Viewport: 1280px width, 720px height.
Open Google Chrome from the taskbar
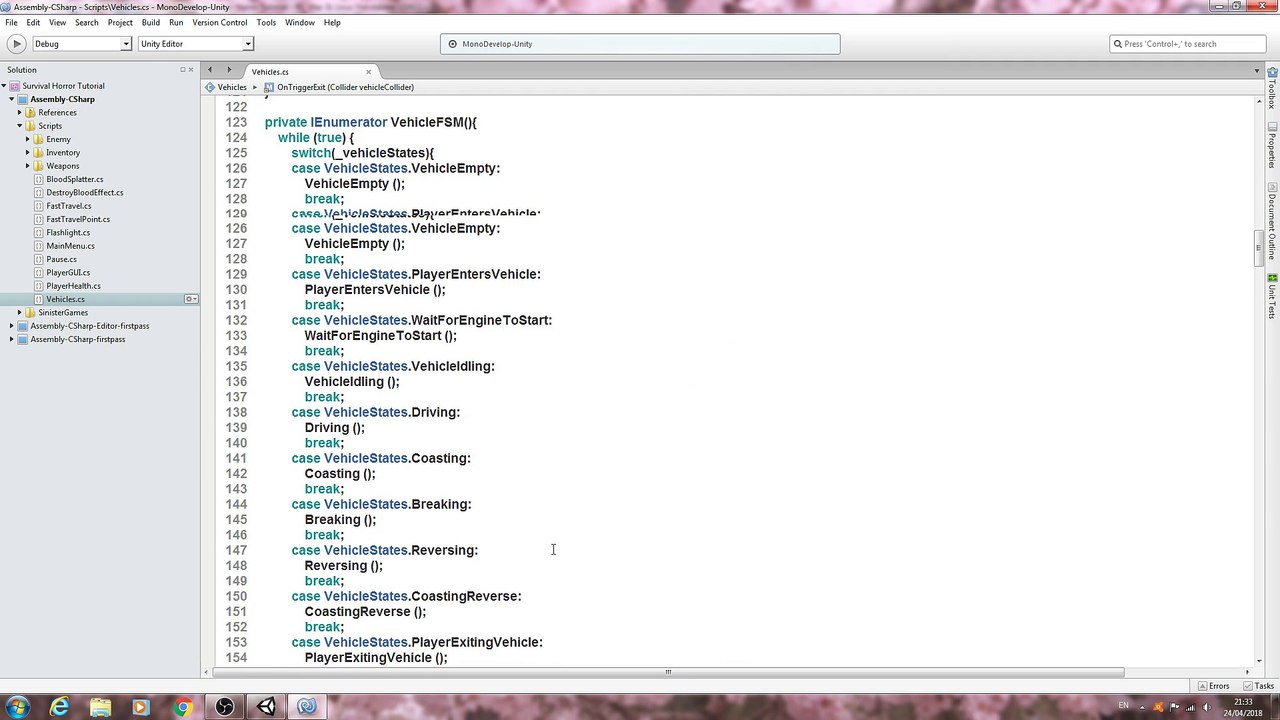coord(182,707)
